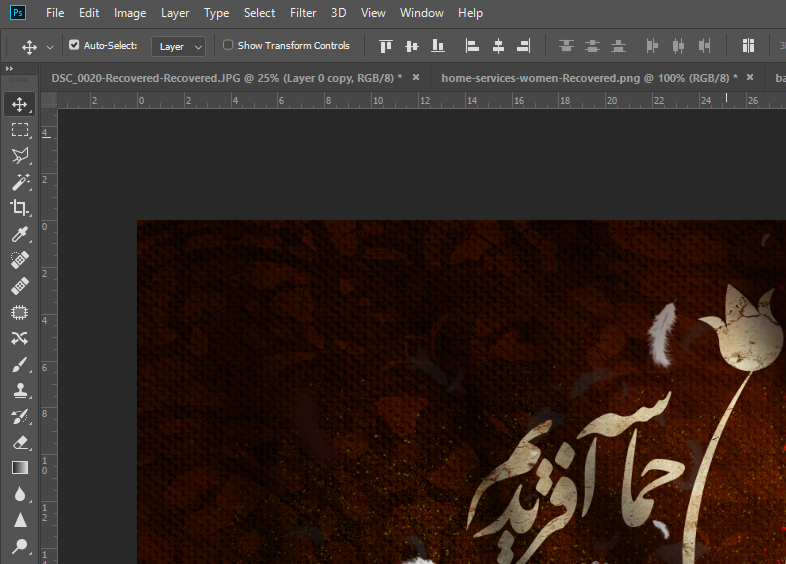Align vertical centers of layers

(412, 46)
